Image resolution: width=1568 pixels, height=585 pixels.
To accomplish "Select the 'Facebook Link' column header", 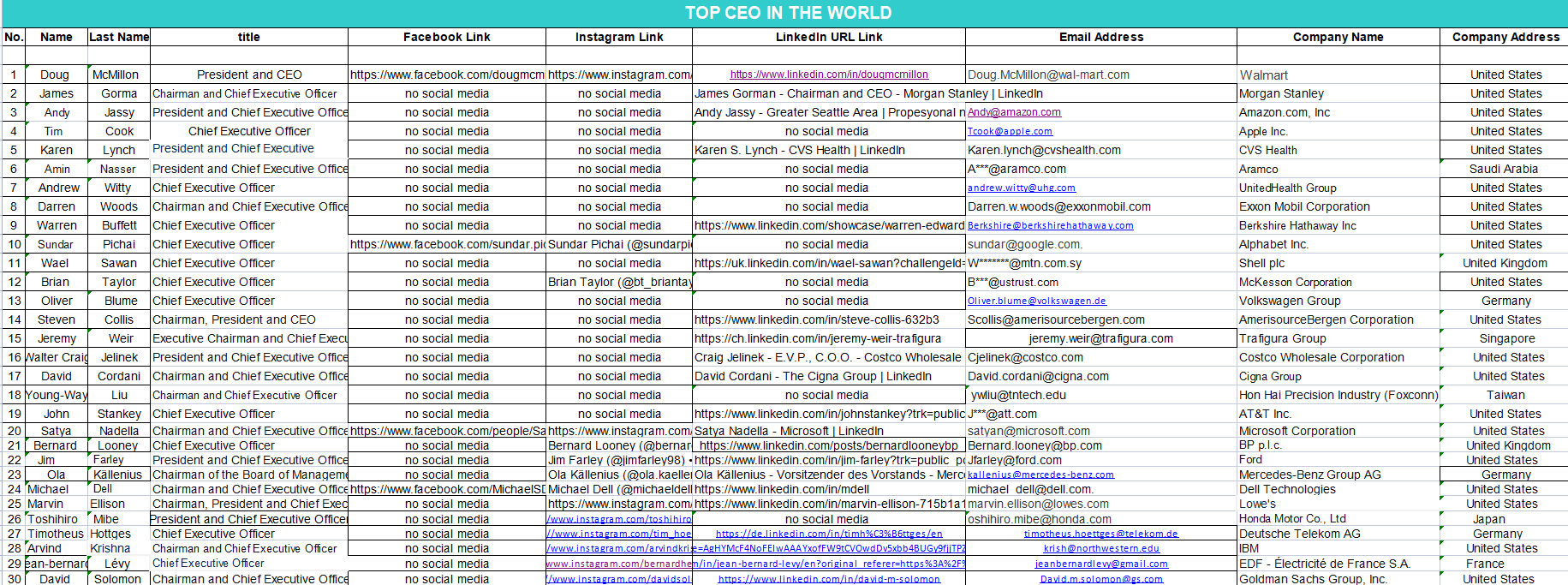I will click(x=447, y=37).
